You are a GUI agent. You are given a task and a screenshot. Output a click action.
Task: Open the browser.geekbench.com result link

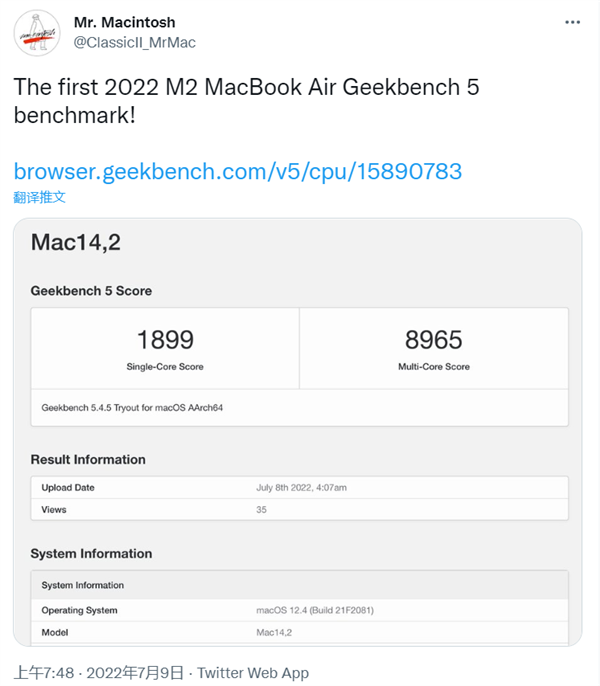coord(238,171)
